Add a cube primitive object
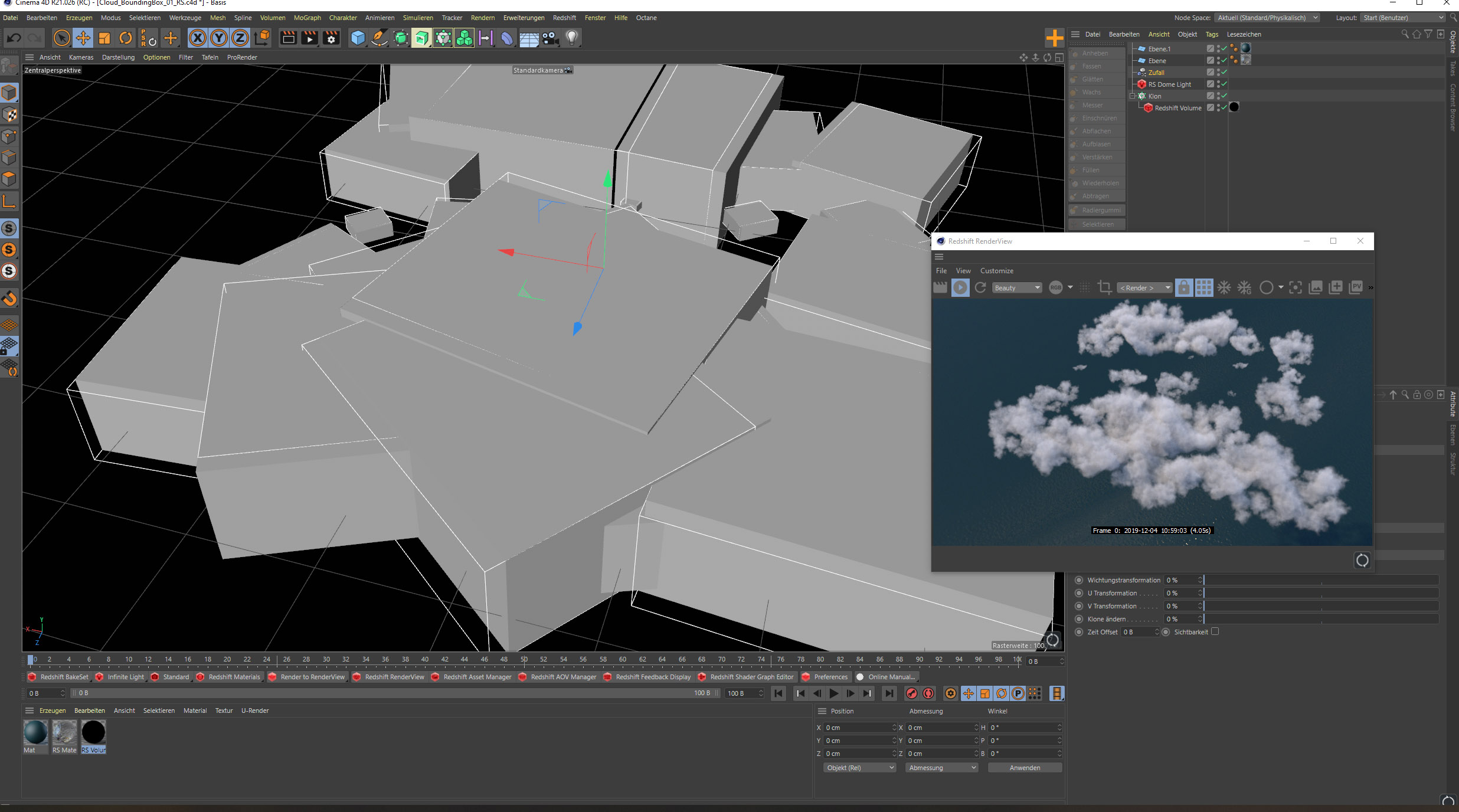The image size is (1459, 812). click(x=358, y=38)
